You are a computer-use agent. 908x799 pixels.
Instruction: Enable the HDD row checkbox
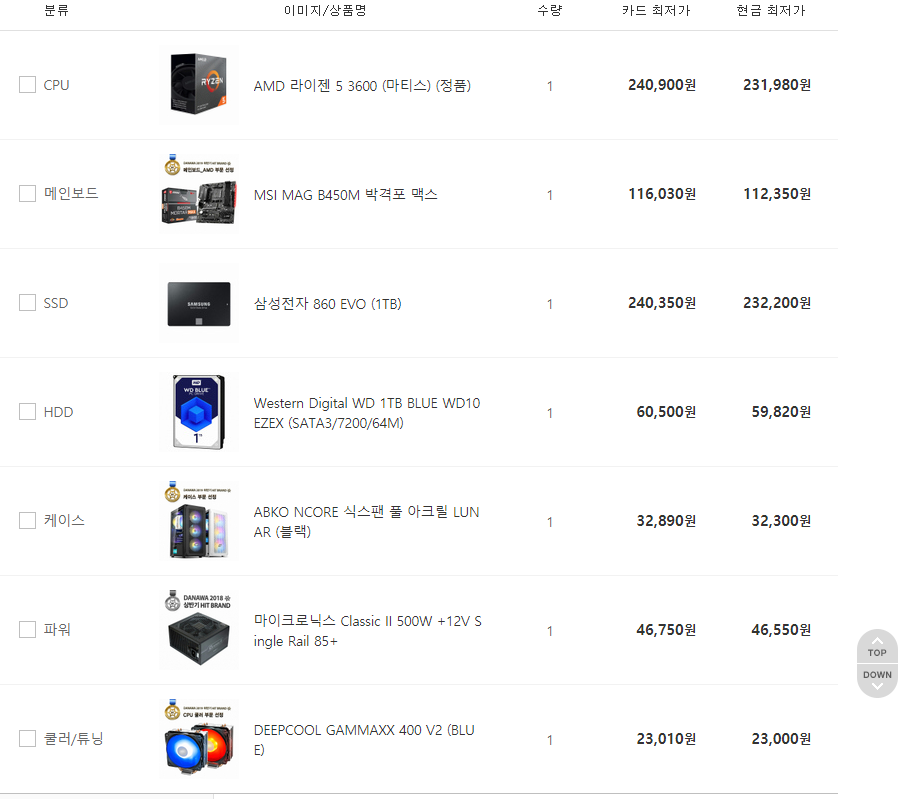[27, 412]
